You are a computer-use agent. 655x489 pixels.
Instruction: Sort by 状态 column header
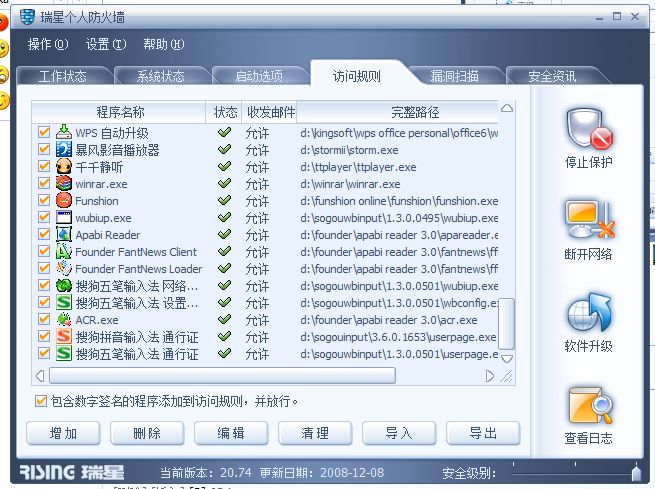[x=224, y=112]
